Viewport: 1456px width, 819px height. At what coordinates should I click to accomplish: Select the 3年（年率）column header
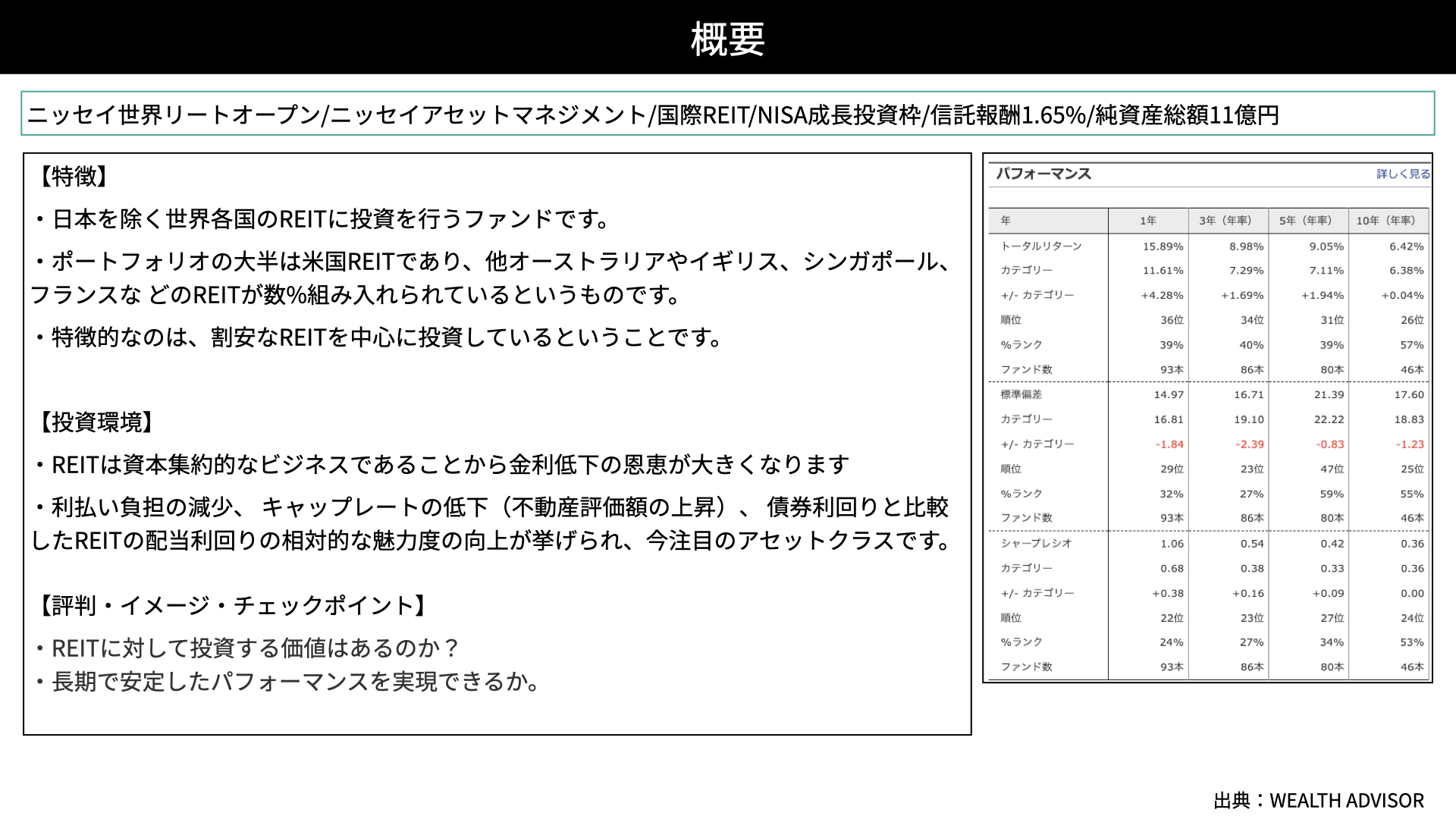1227,221
